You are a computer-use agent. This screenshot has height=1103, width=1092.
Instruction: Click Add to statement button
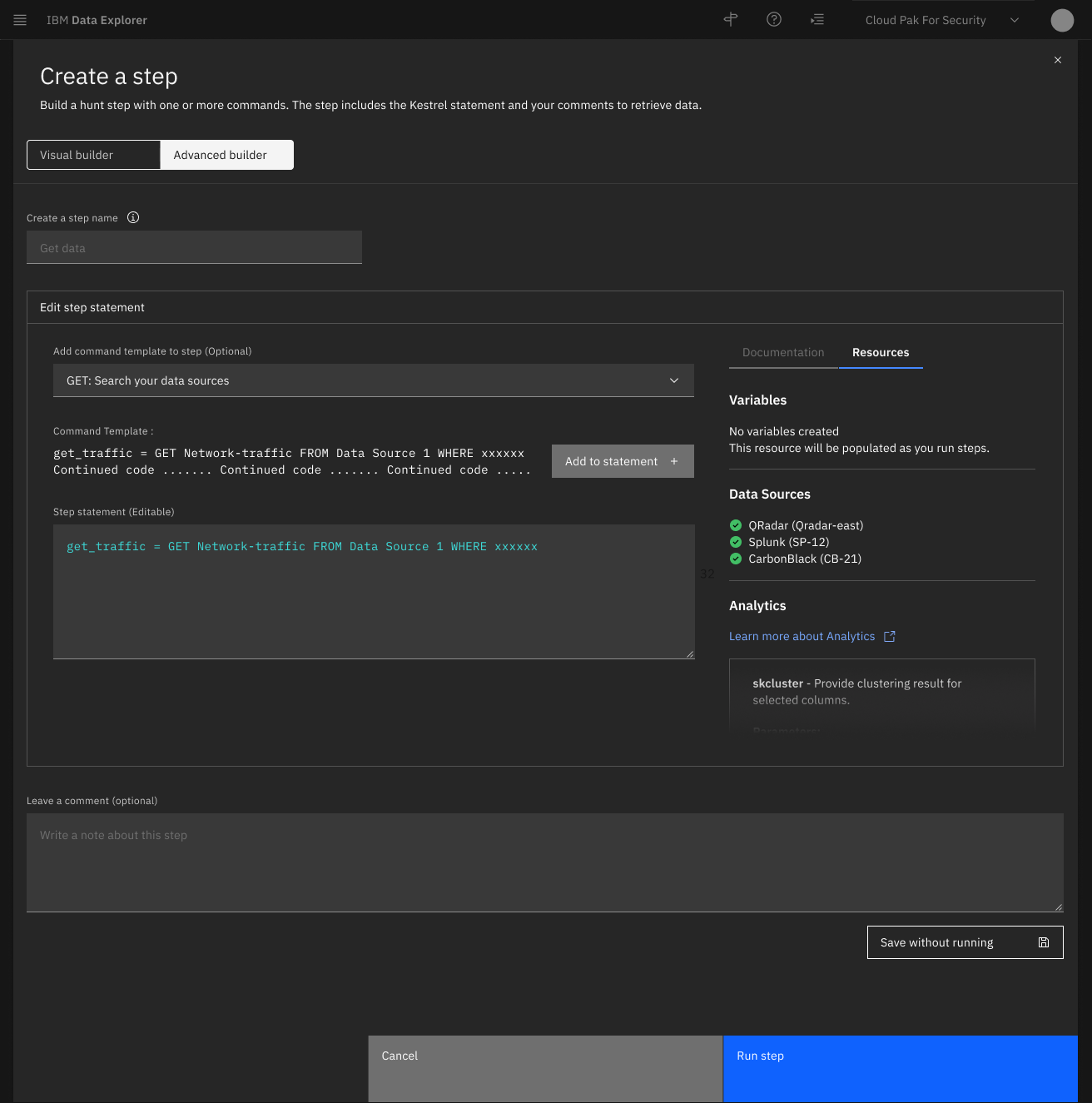623,461
